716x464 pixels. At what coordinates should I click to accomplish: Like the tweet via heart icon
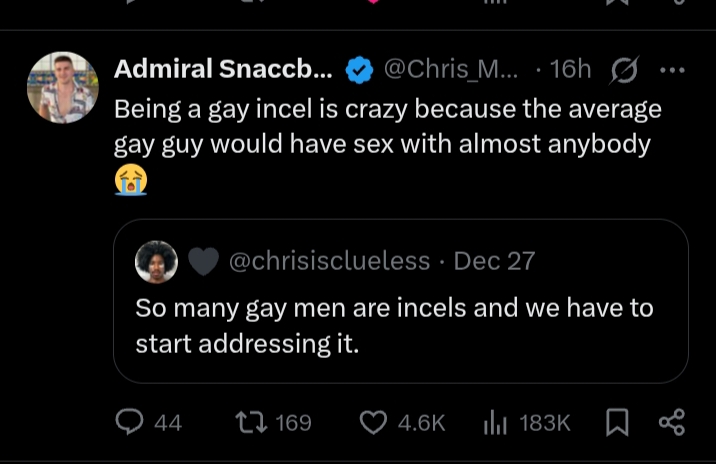[373, 423]
